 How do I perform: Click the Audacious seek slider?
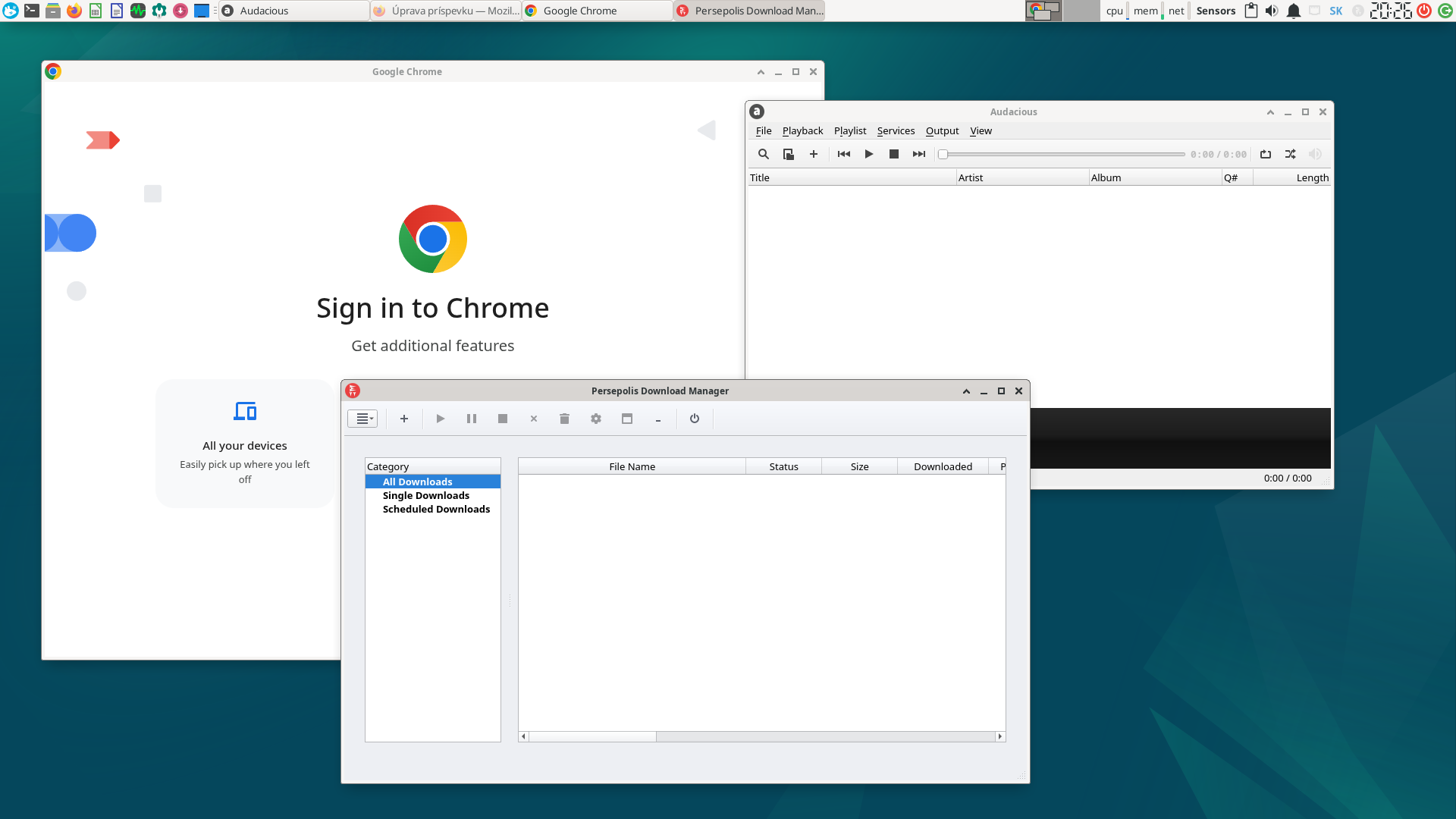(x=1062, y=154)
